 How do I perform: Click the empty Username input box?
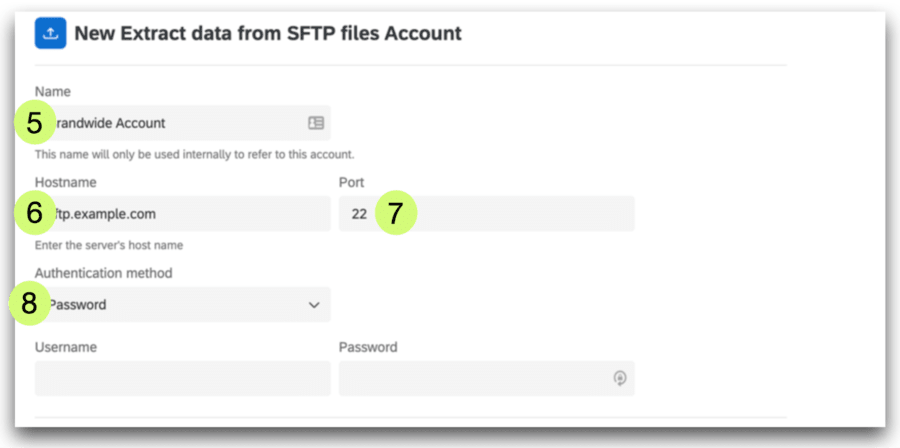tap(182, 379)
